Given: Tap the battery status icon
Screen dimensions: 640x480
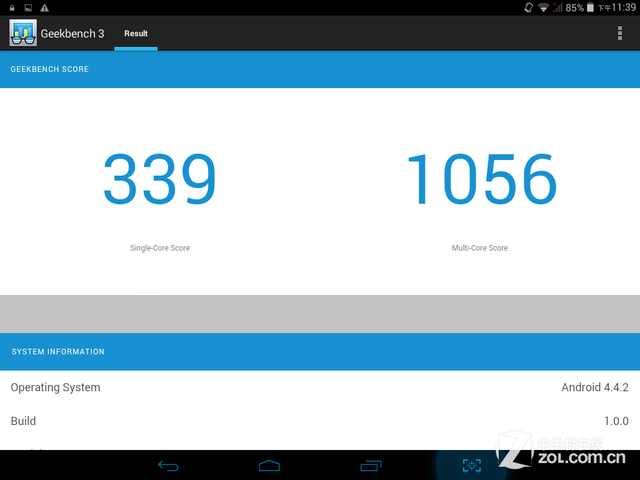Looking at the screenshot, I should click(x=590, y=8).
